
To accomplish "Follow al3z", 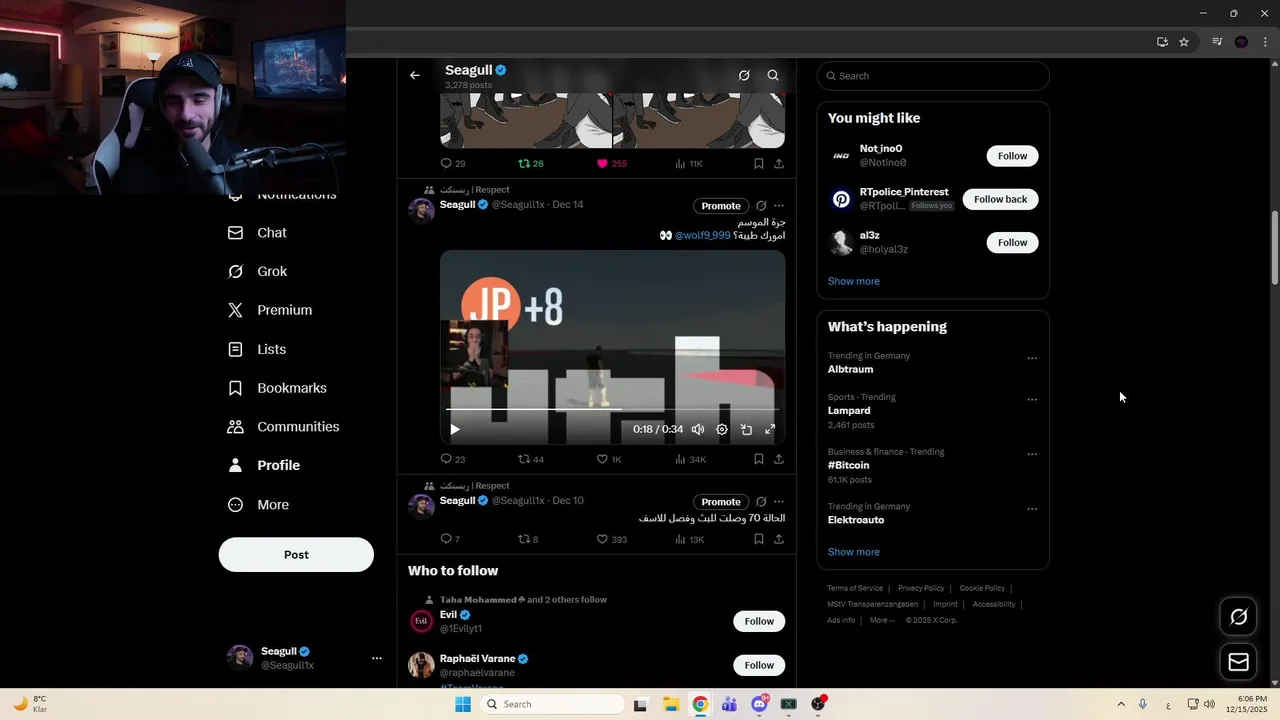I will pos(1012,242).
